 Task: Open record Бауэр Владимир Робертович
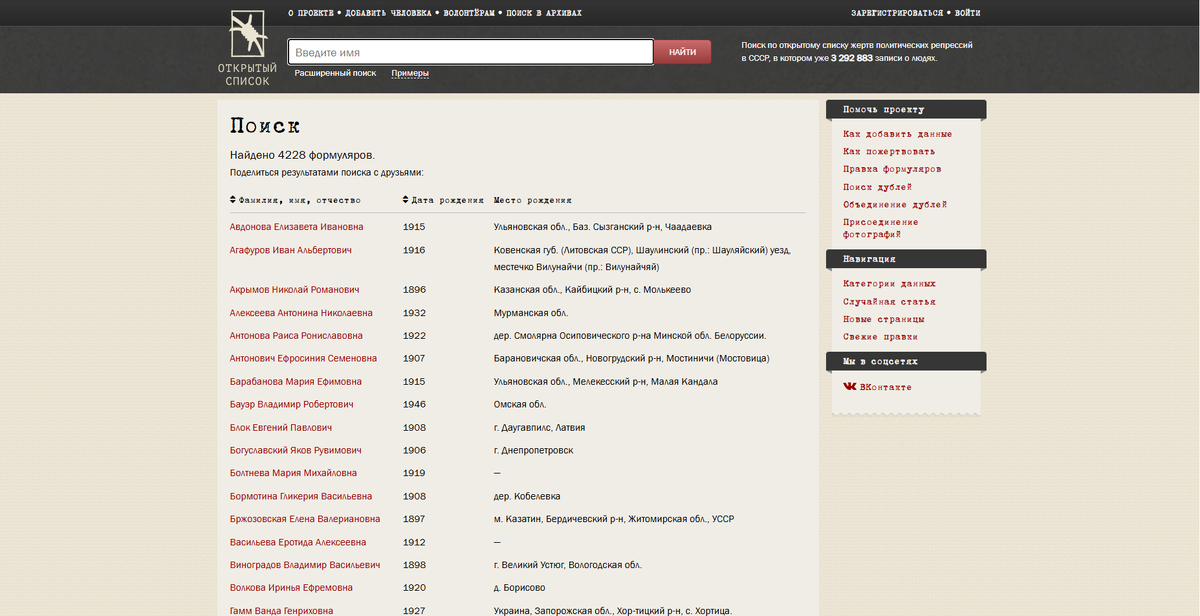coord(291,405)
